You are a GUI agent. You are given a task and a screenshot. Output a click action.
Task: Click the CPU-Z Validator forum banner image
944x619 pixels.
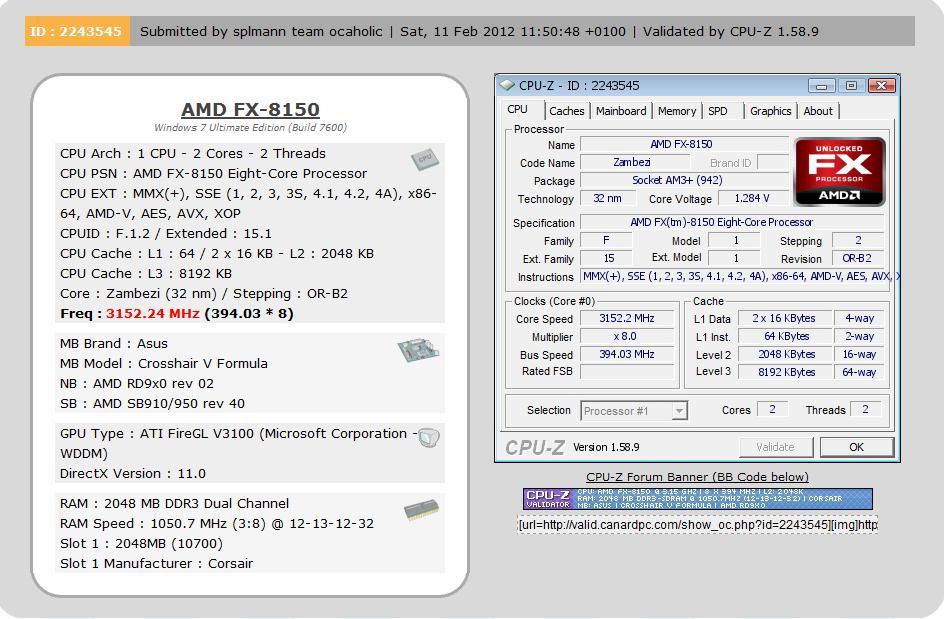coord(697,499)
